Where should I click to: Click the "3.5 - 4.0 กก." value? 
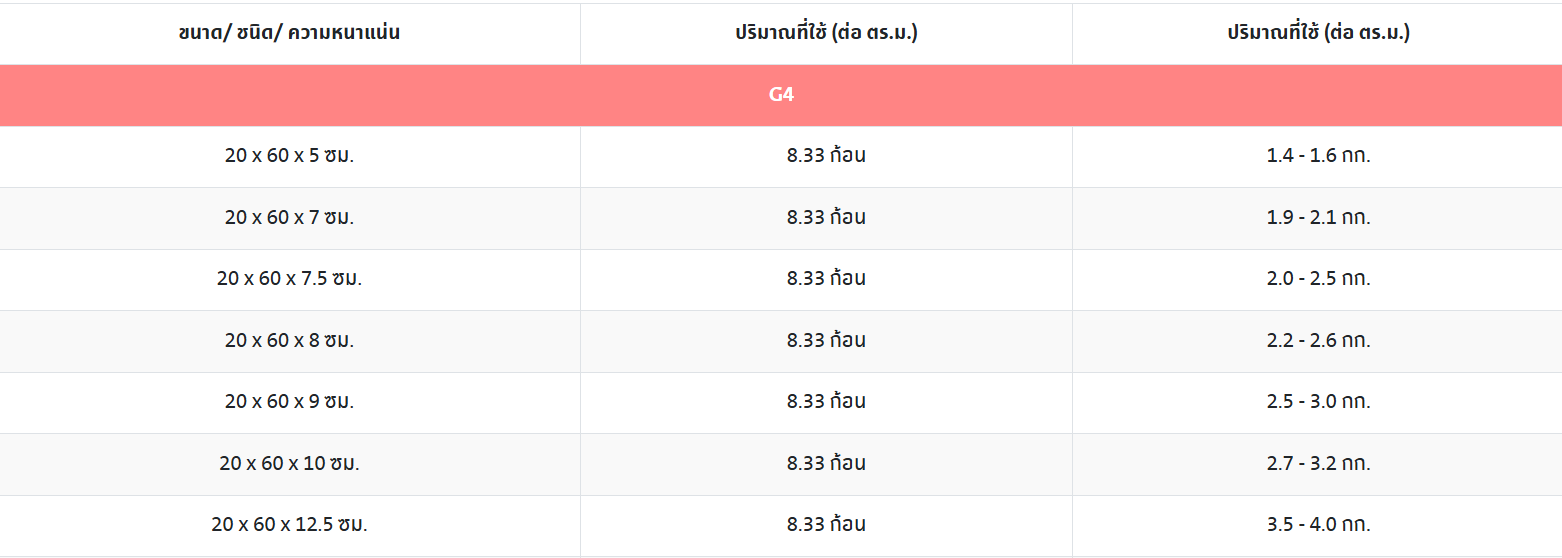coord(1318,524)
